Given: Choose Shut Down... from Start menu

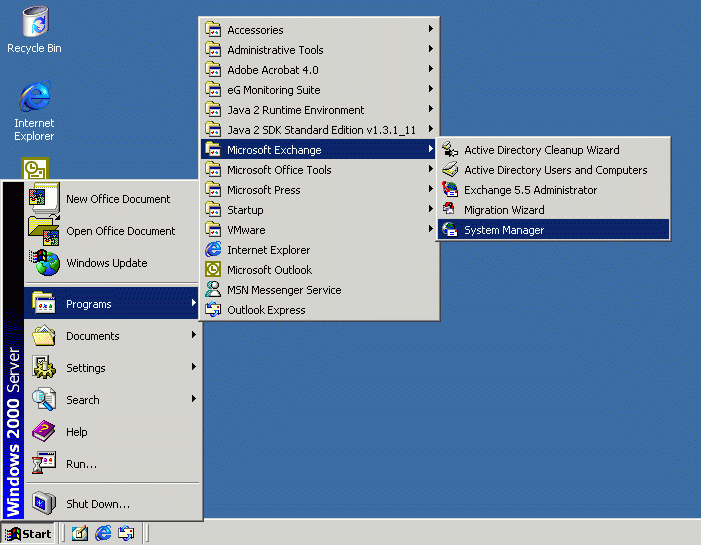Looking at the screenshot, I should 112,503.
